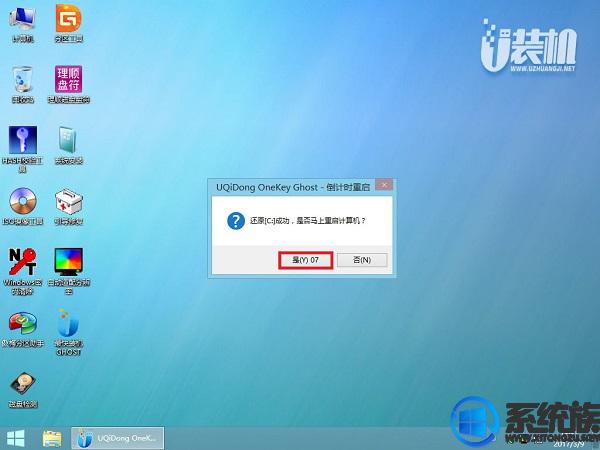Close the UQiDong OneKey Ghost dialog
Image resolution: width=600 pixels, height=450 pixels.
pos(384,185)
